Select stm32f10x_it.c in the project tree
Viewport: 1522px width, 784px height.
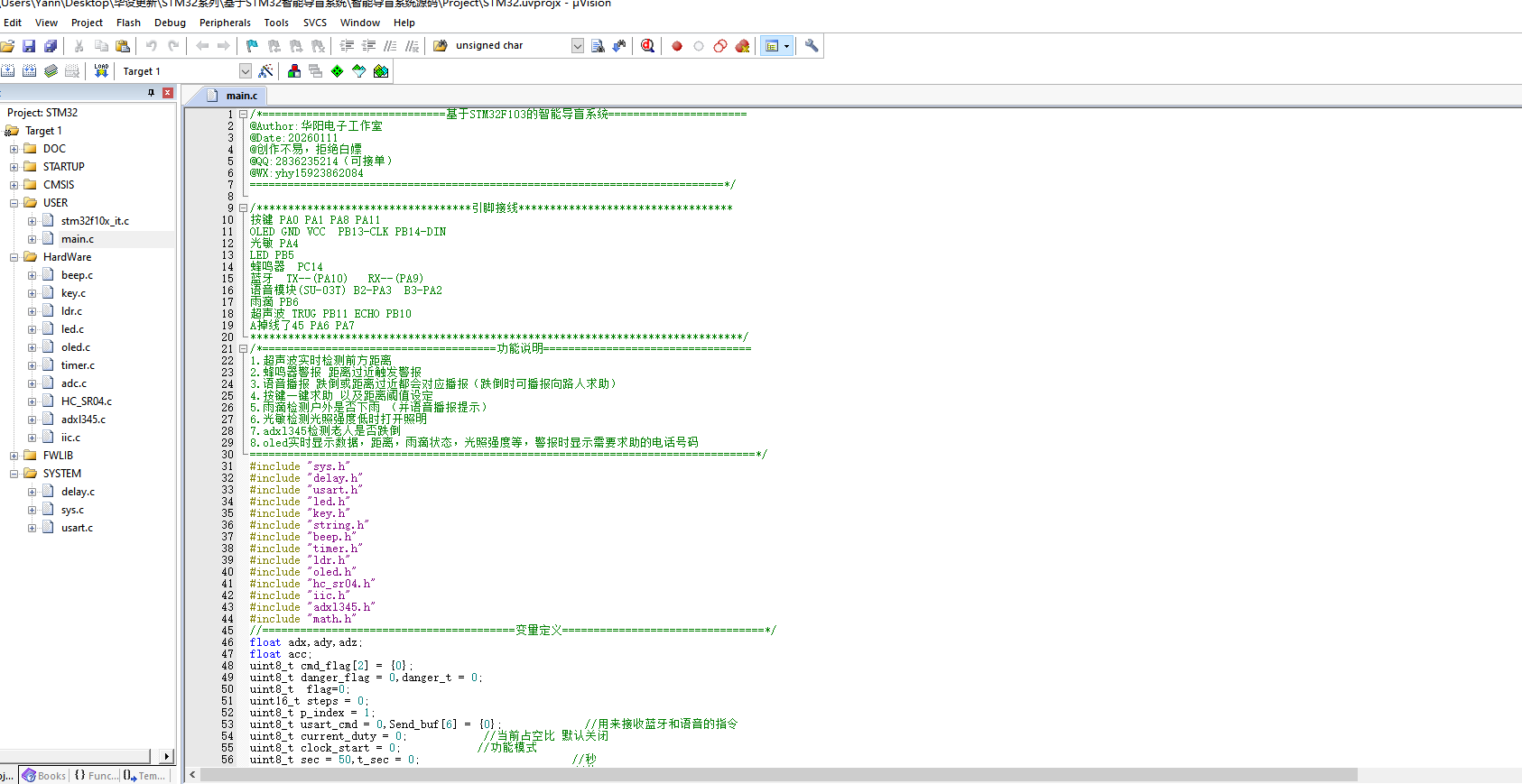pos(95,221)
